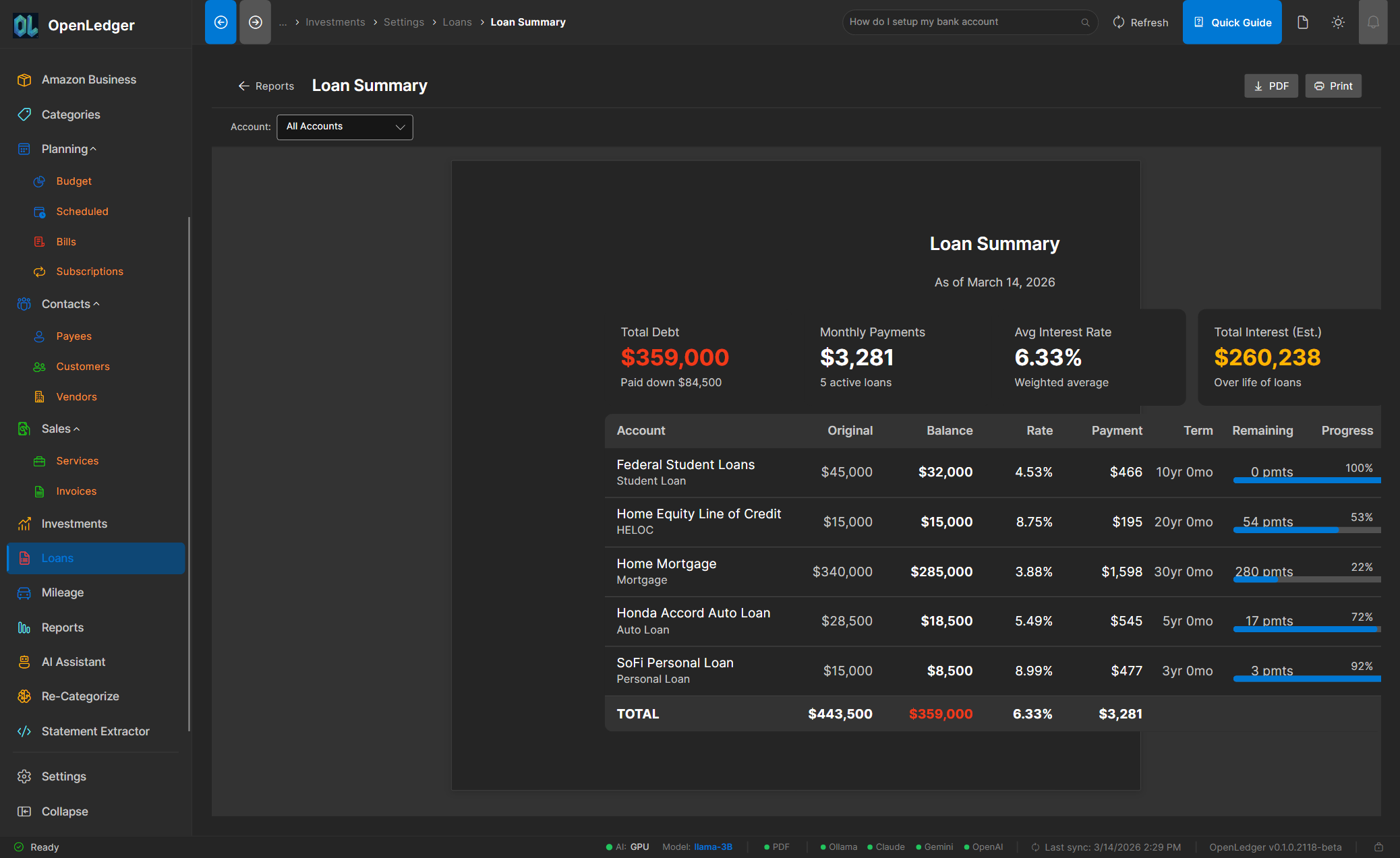Navigate to Investments breadcrumb
This screenshot has width=1400, height=858.
click(x=335, y=22)
